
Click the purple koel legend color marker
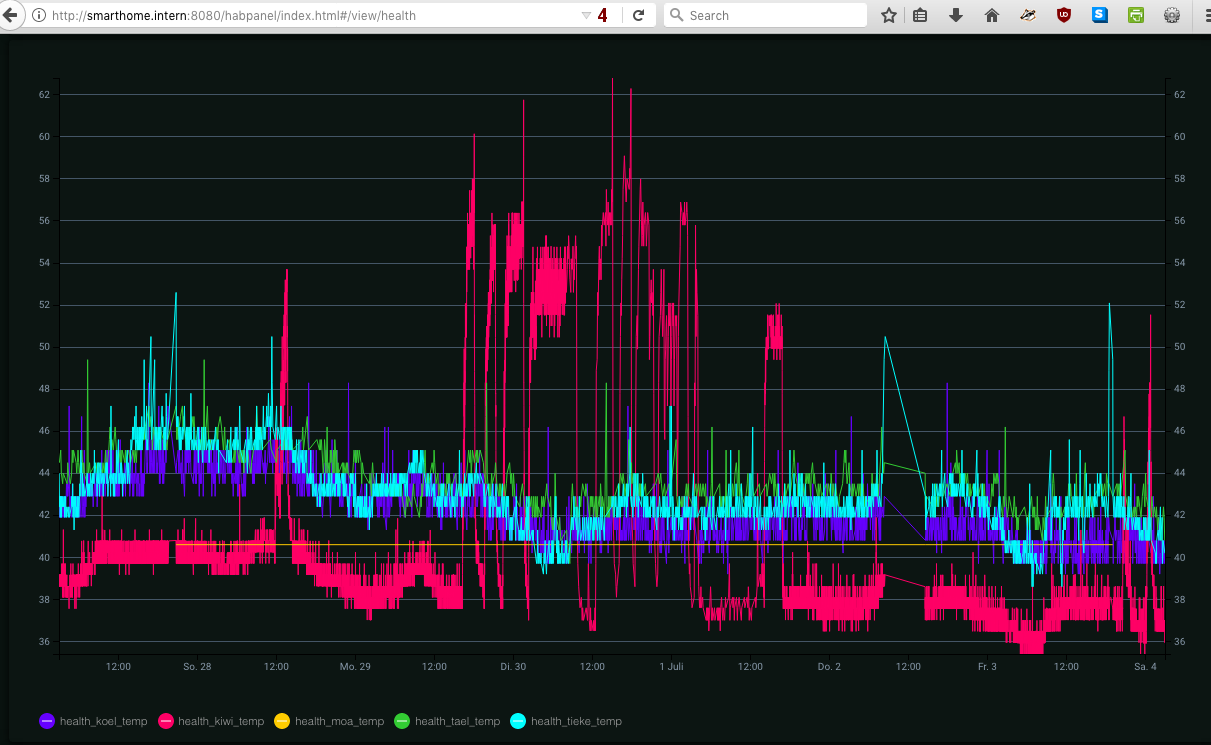click(47, 721)
